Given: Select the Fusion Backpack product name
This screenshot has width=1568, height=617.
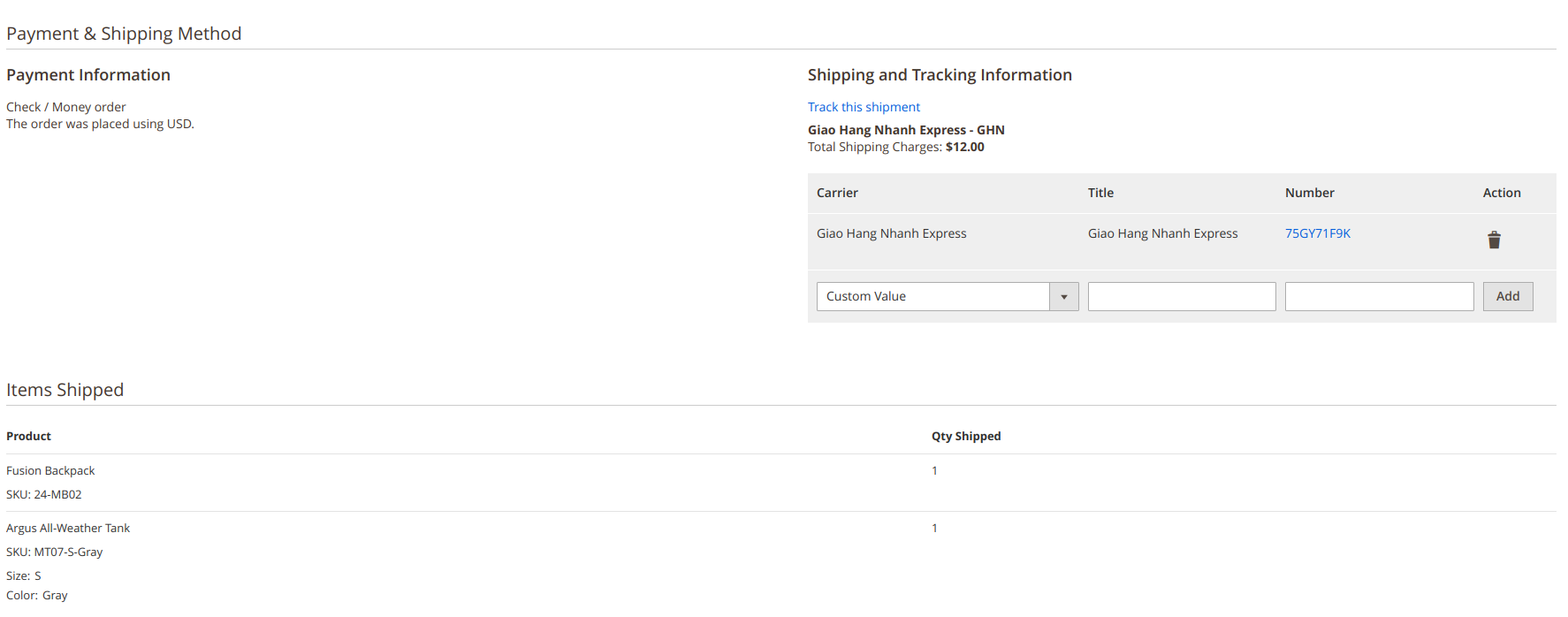Looking at the screenshot, I should (50, 471).
